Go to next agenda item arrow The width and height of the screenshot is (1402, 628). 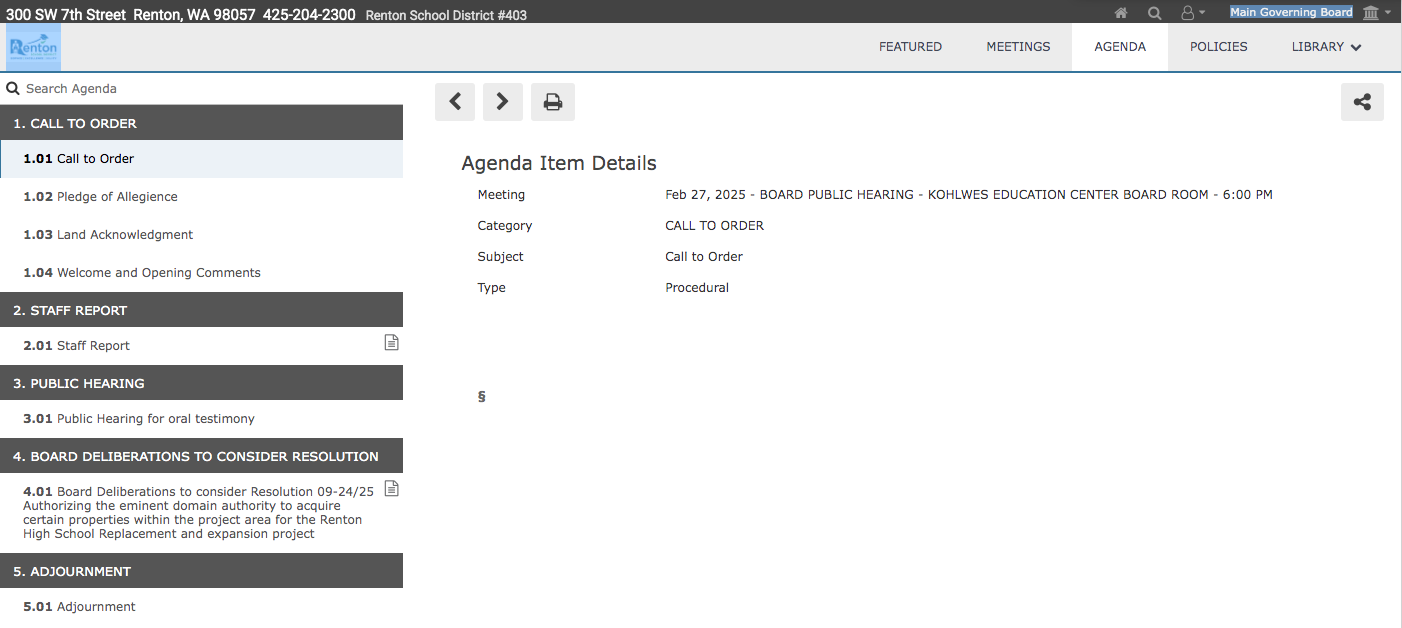pos(503,102)
